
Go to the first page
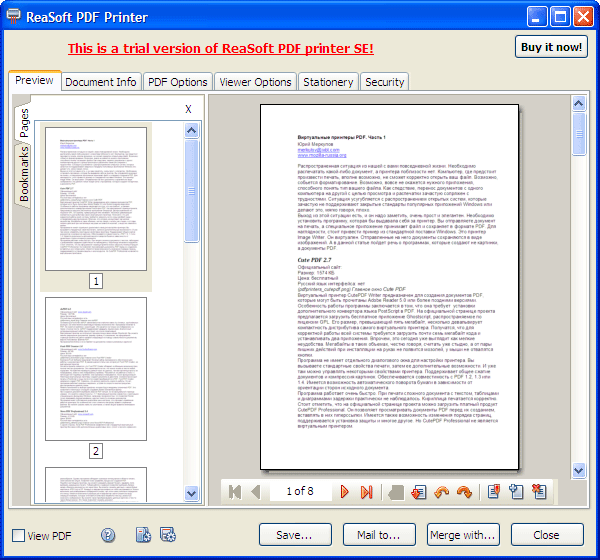tap(235, 492)
